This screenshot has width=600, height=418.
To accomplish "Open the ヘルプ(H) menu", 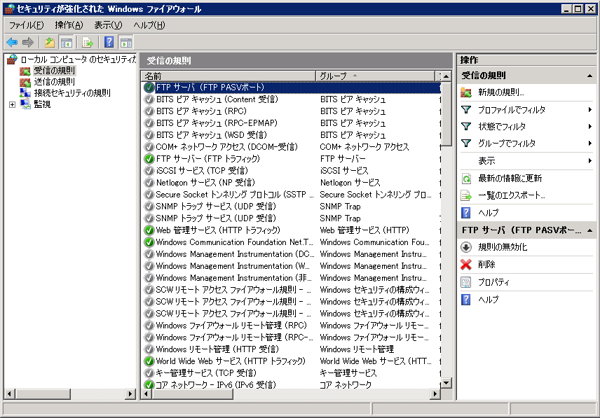I will tap(149, 25).
